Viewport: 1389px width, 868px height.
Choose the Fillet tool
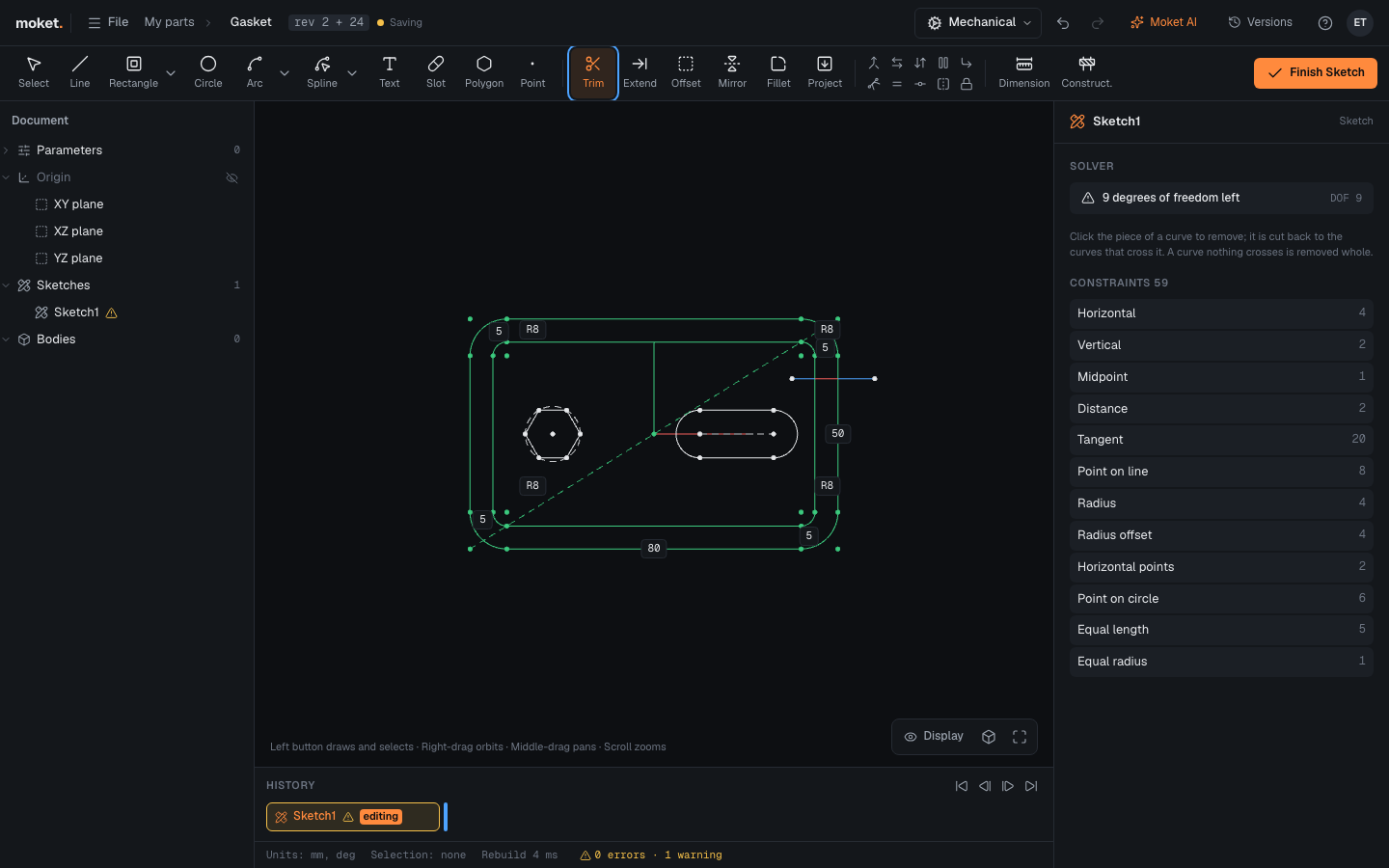click(778, 72)
